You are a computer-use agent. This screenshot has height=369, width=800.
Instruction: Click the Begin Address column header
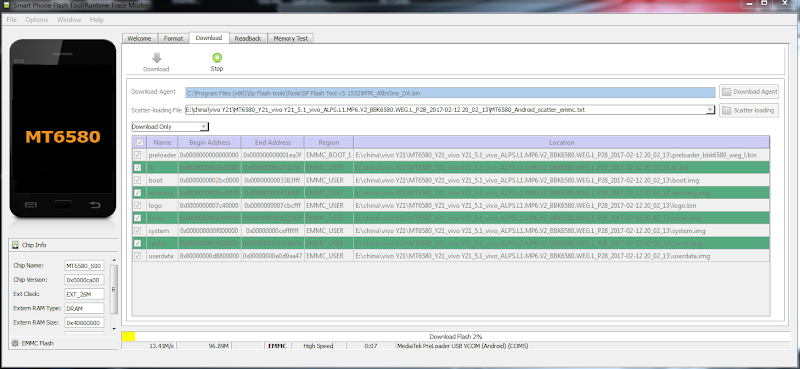[210, 142]
